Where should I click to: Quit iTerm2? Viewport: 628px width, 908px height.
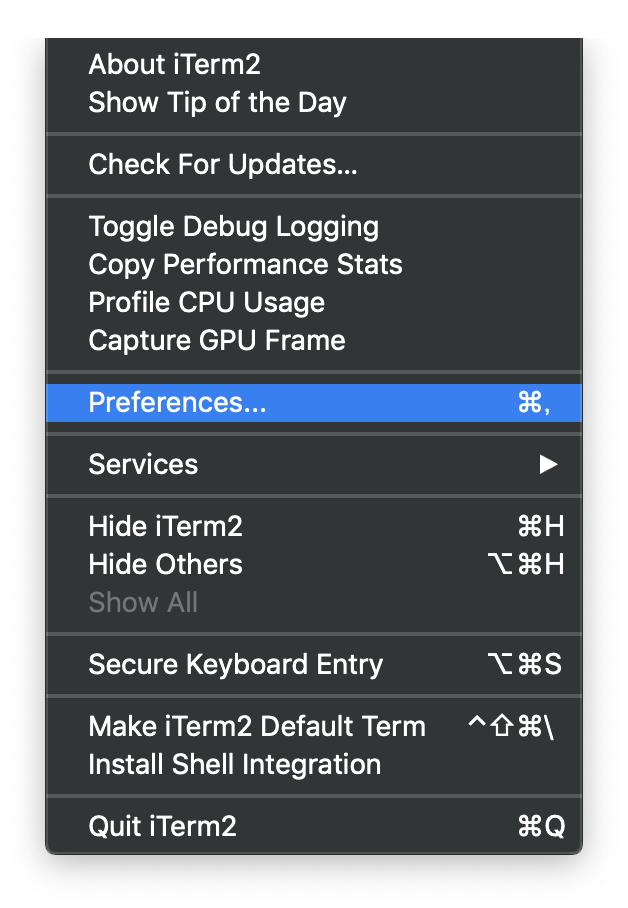click(160, 826)
